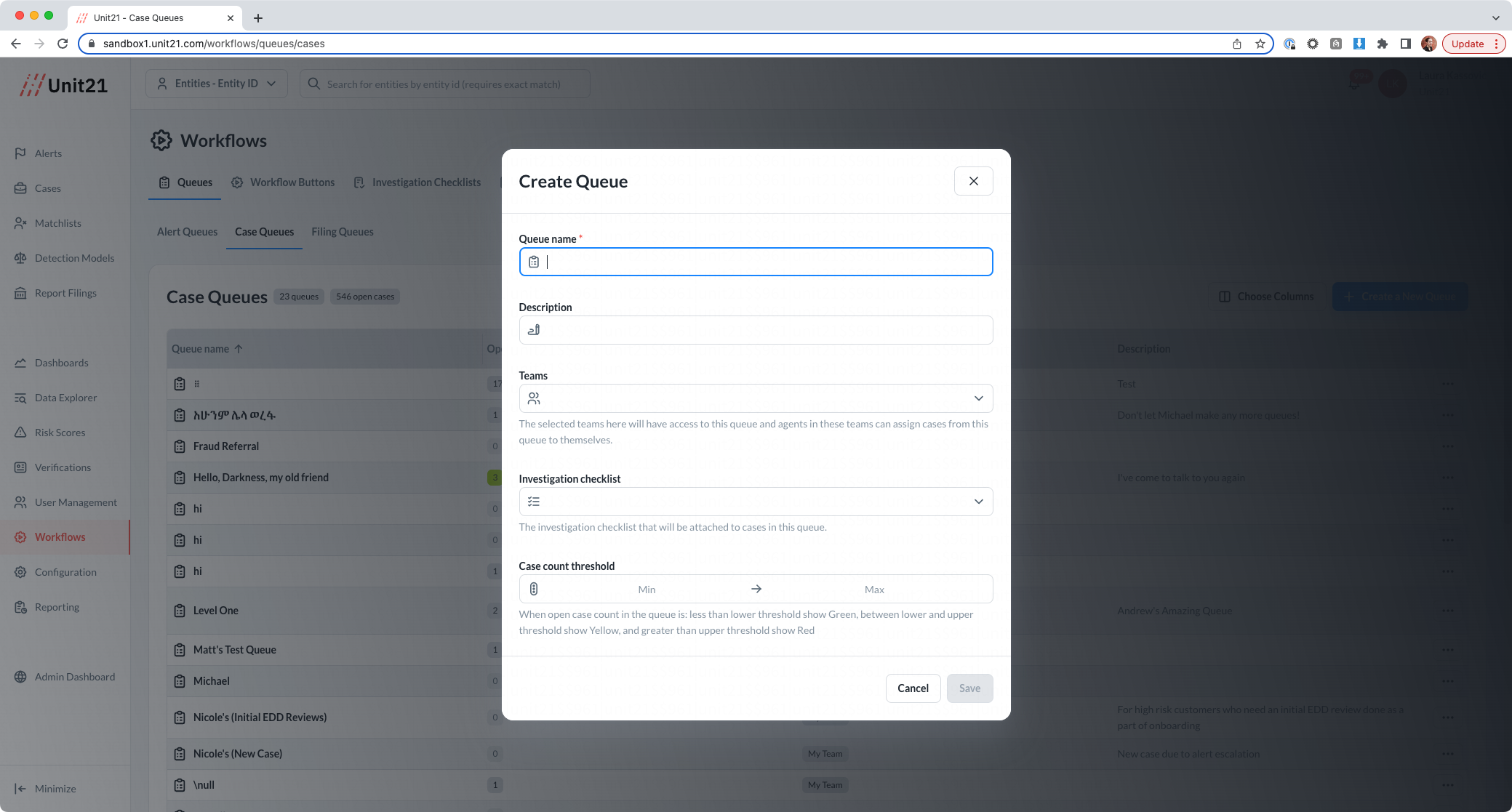Open the Admin Dashboard globe icon

click(x=20, y=677)
